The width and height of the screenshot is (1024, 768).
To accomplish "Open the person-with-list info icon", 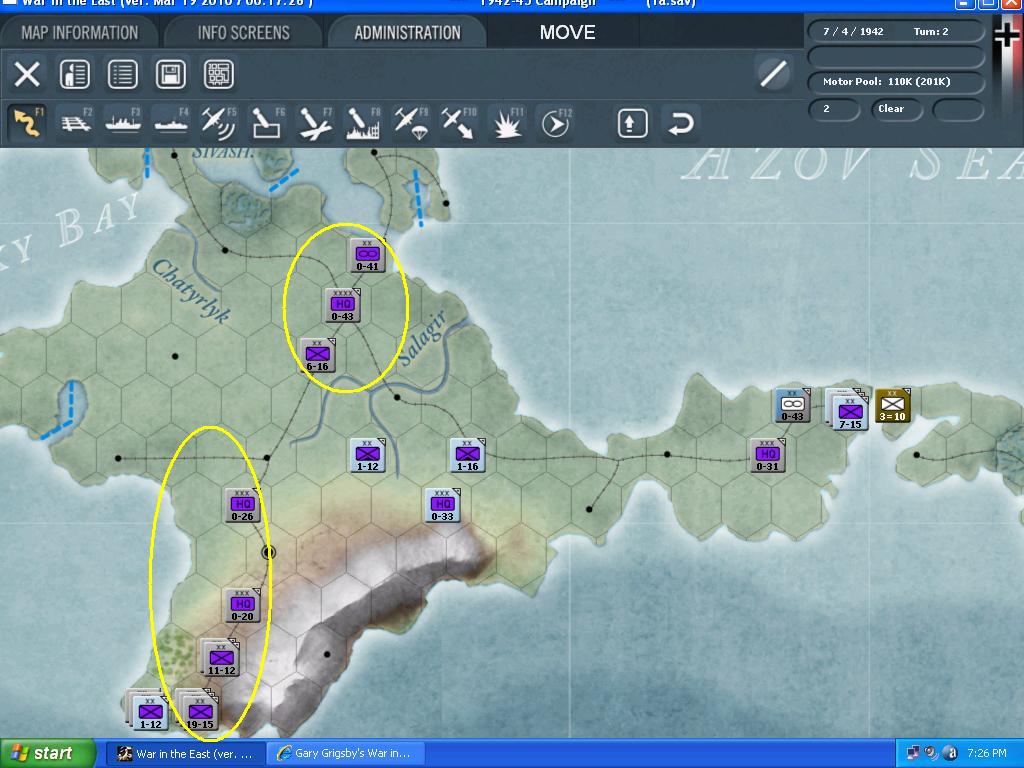I will point(74,74).
